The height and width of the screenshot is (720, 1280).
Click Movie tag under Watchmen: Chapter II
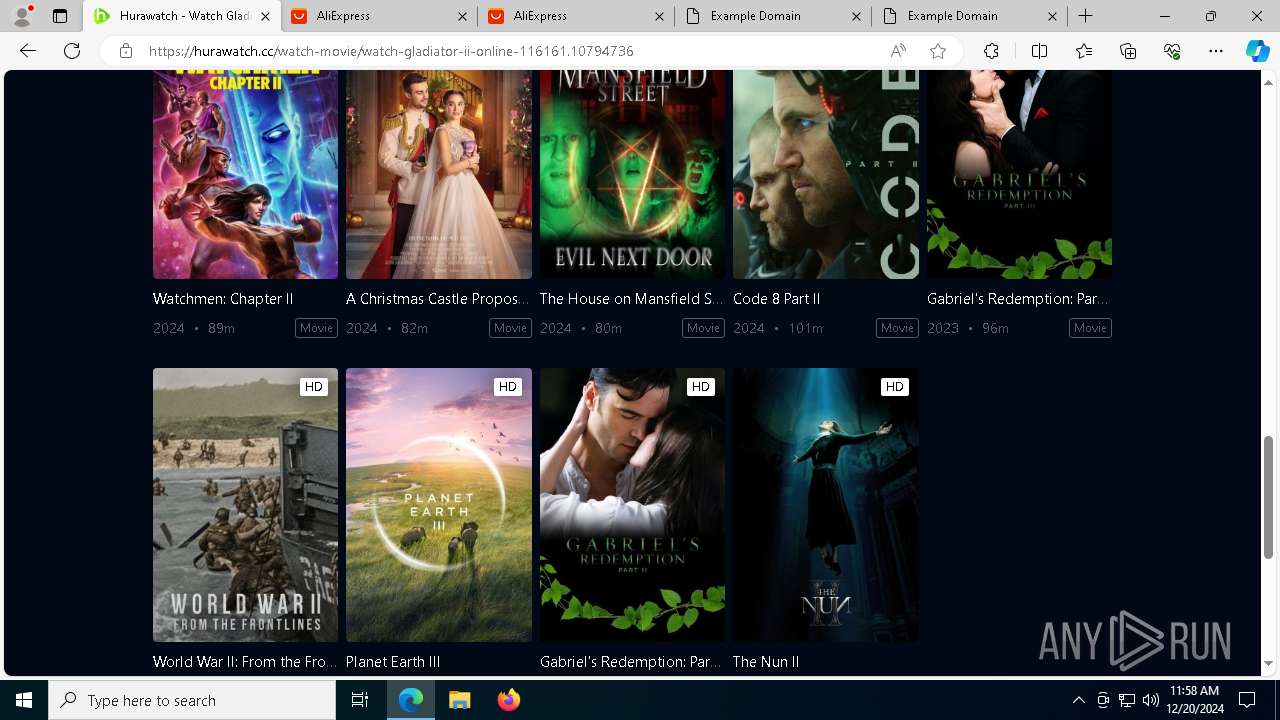coord(316,328)
